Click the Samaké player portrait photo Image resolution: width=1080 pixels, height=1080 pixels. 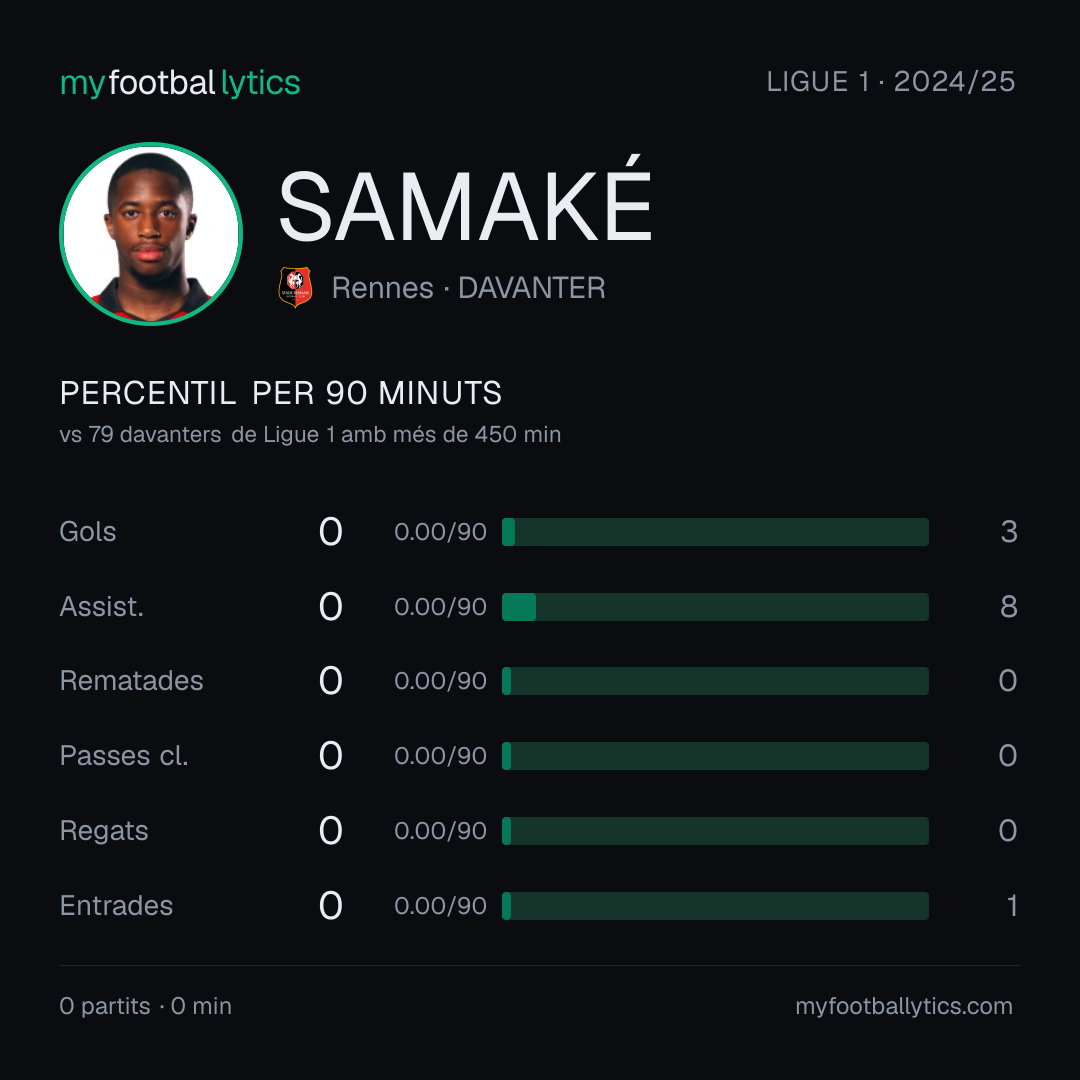point(151,233)
